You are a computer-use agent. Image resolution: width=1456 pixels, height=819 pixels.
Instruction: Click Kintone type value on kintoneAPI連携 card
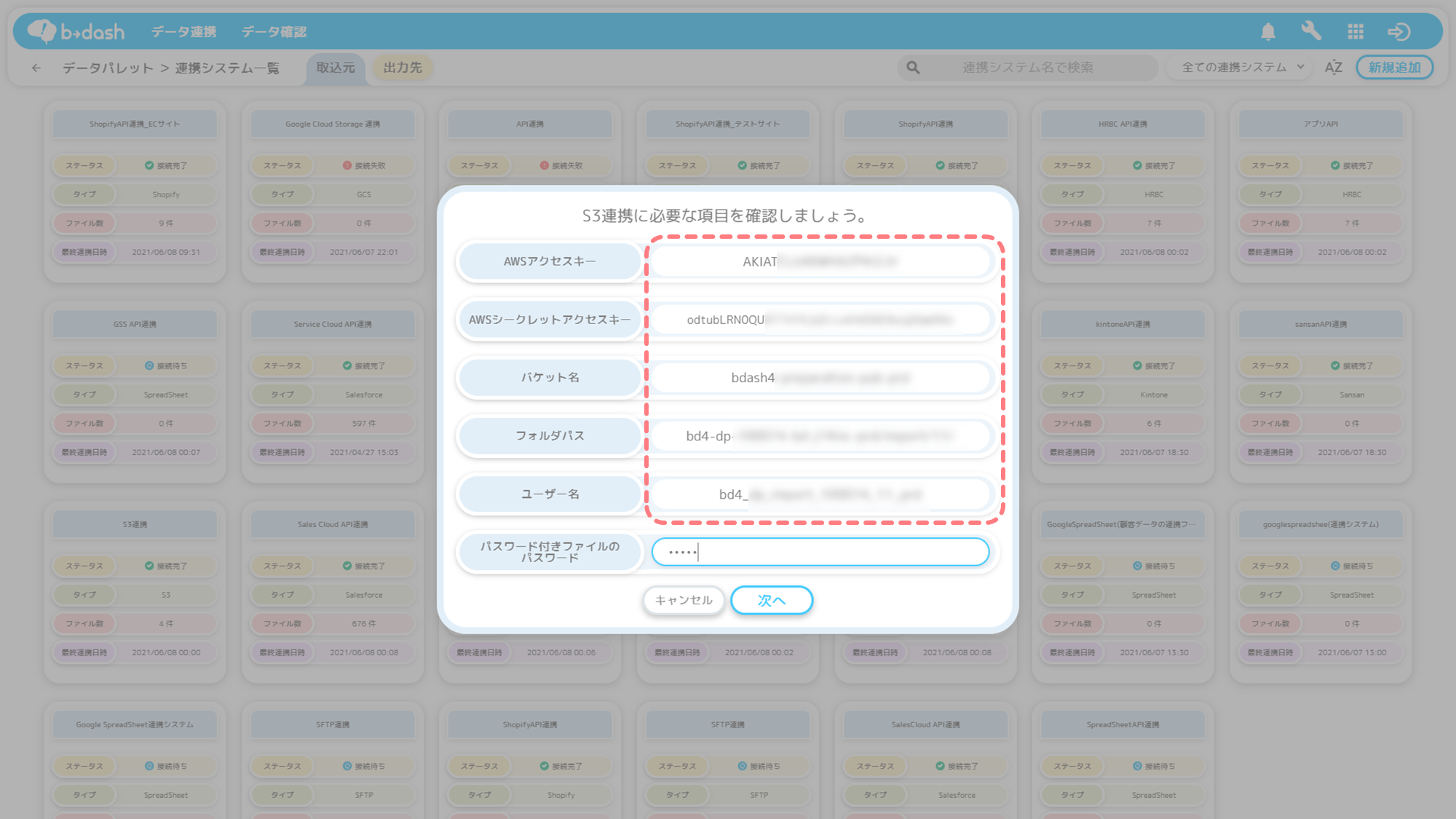coord(1154,395)
